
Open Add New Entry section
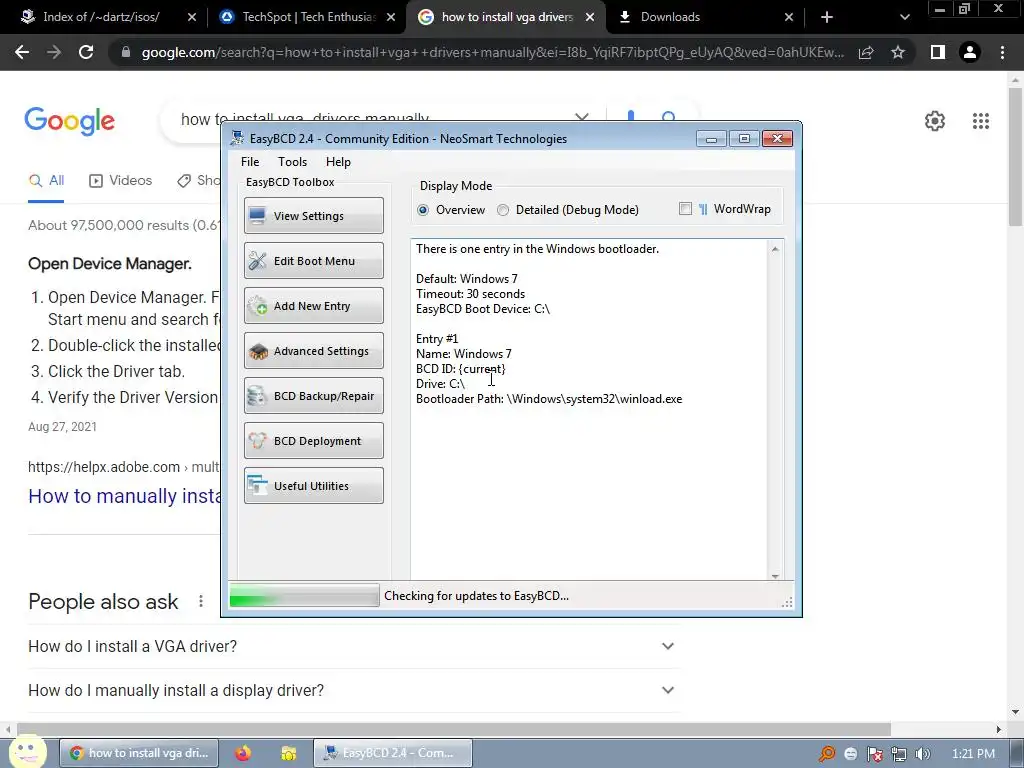[x=313, y=306]
